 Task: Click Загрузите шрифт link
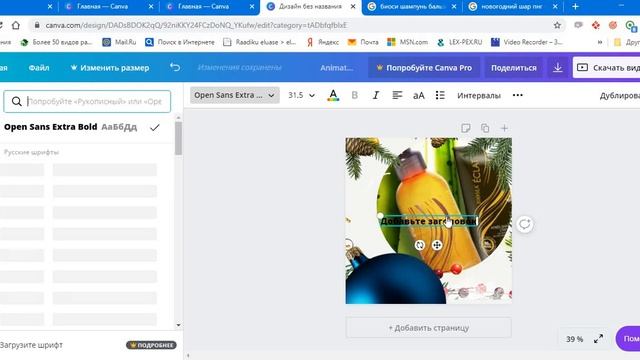pyautogui.click(x=31, y=345)
